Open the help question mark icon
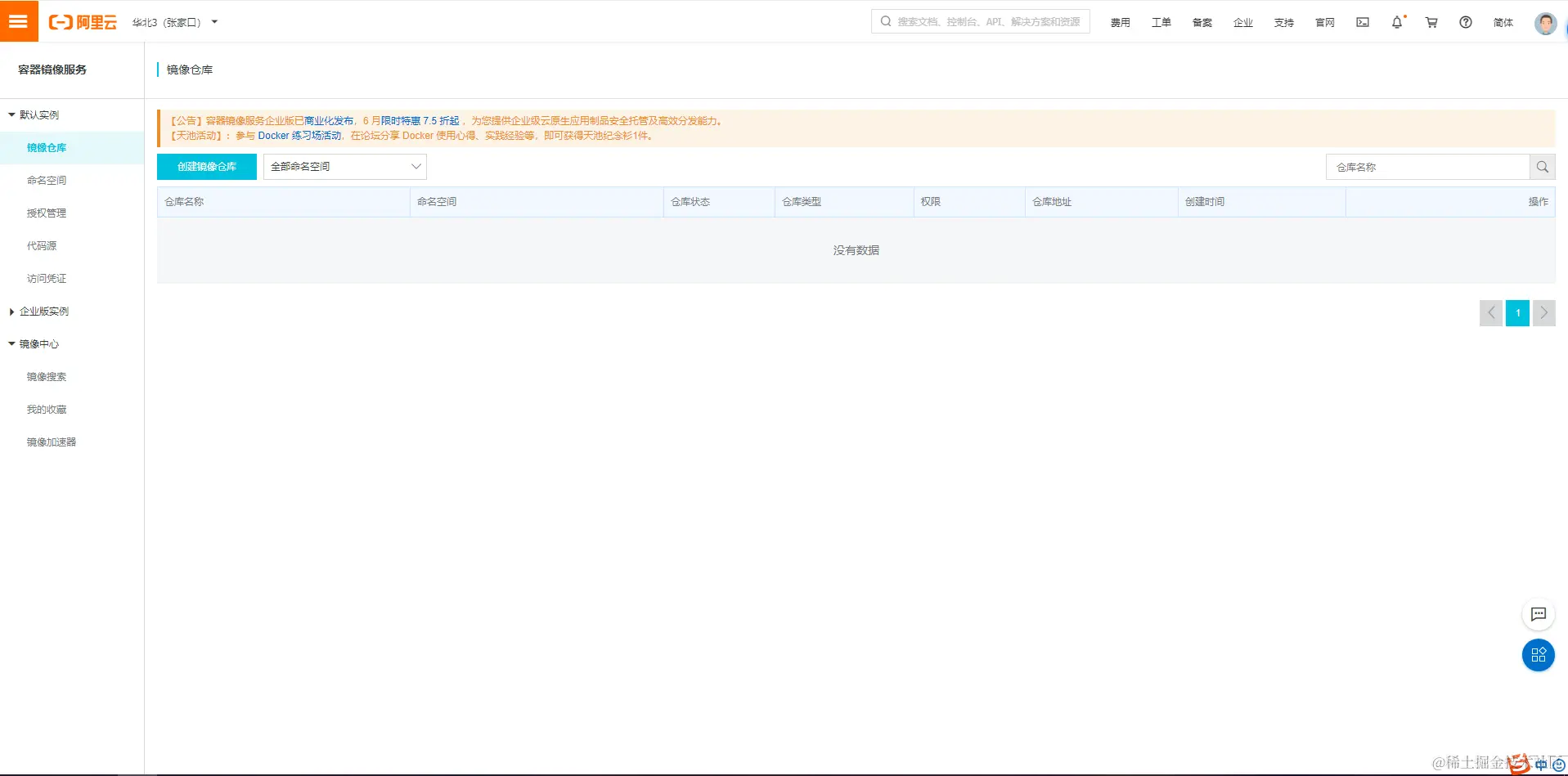This screenshot has width=1568, height=776. (x=1466, y=22)
